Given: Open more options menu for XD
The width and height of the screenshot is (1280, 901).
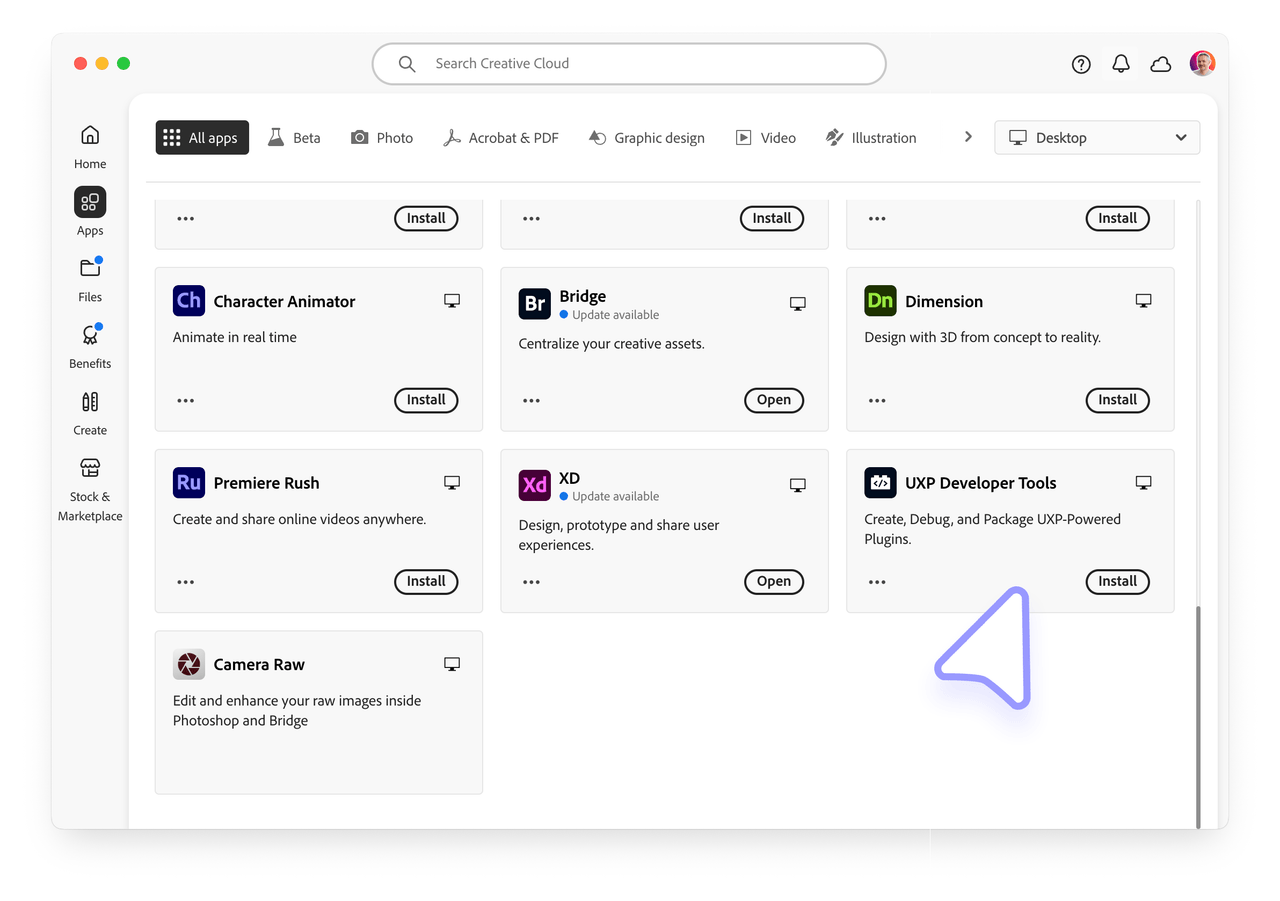Looking at the screenshot, I should coord(532,582).
